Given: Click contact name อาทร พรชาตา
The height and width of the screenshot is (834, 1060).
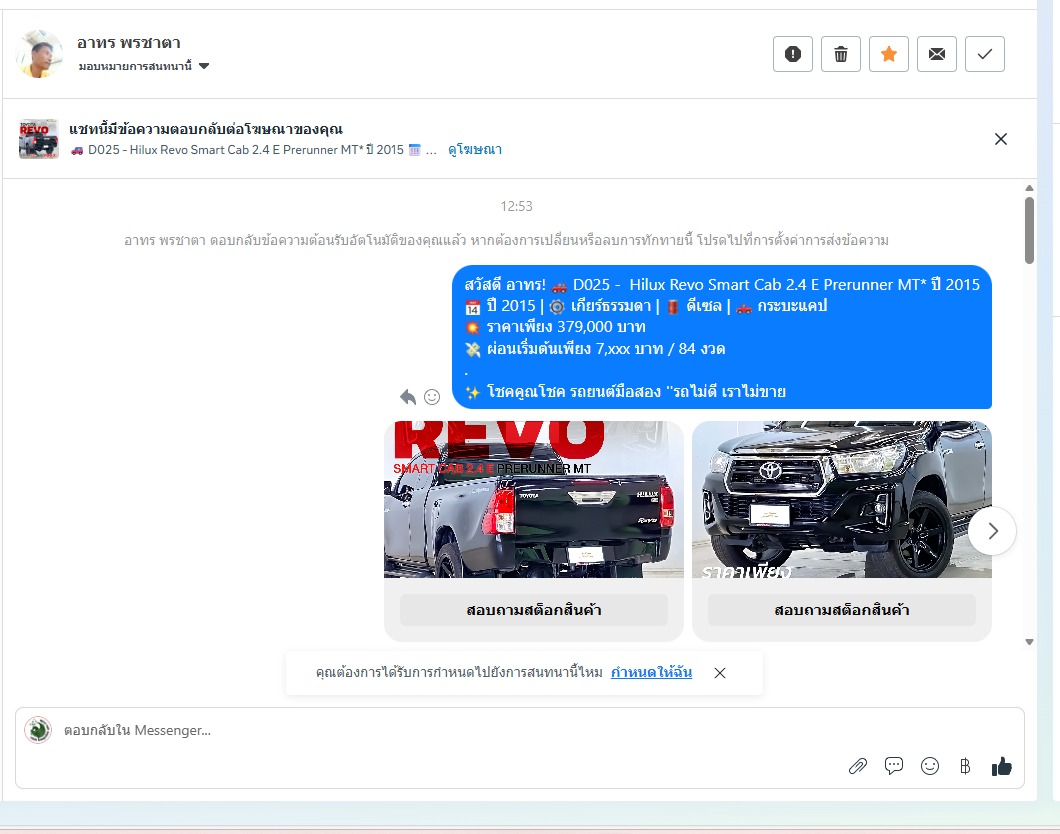Looking at the screenshot, I should 128,43.
